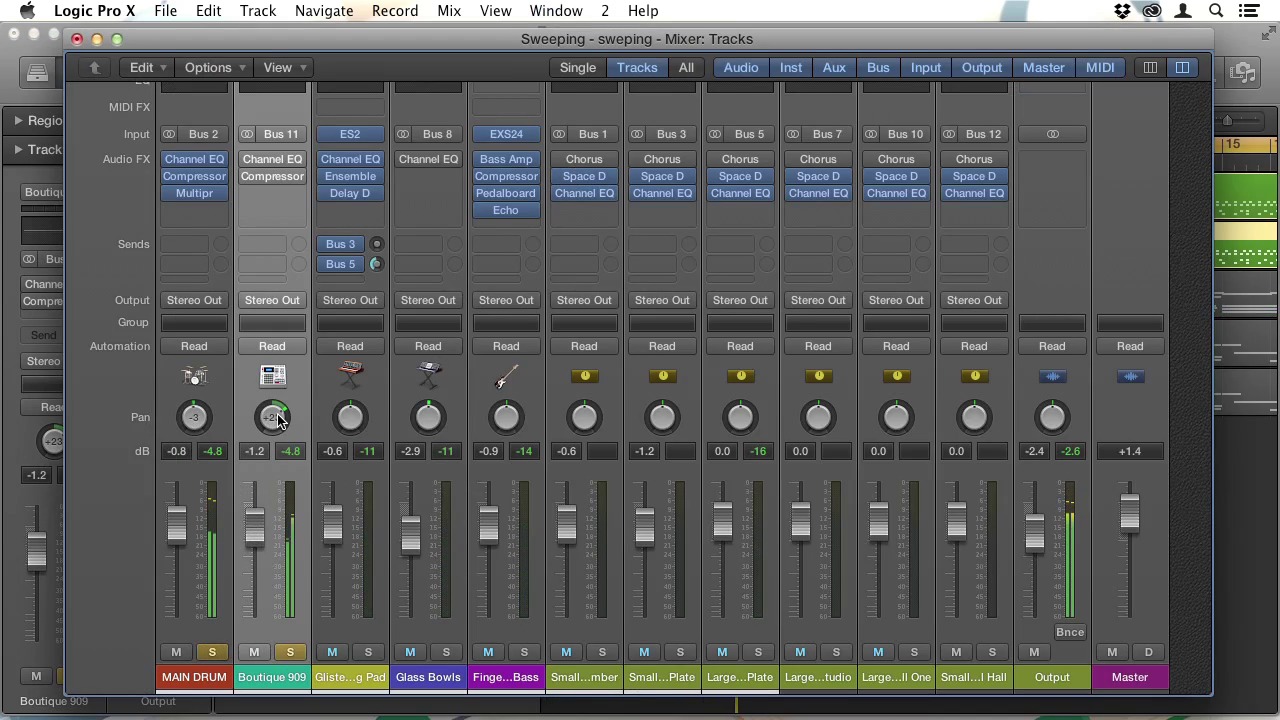The height and width of the screenshot is (720, 1280).
Task: Click the mixer back arrow icon
Action: coord(94,68)
